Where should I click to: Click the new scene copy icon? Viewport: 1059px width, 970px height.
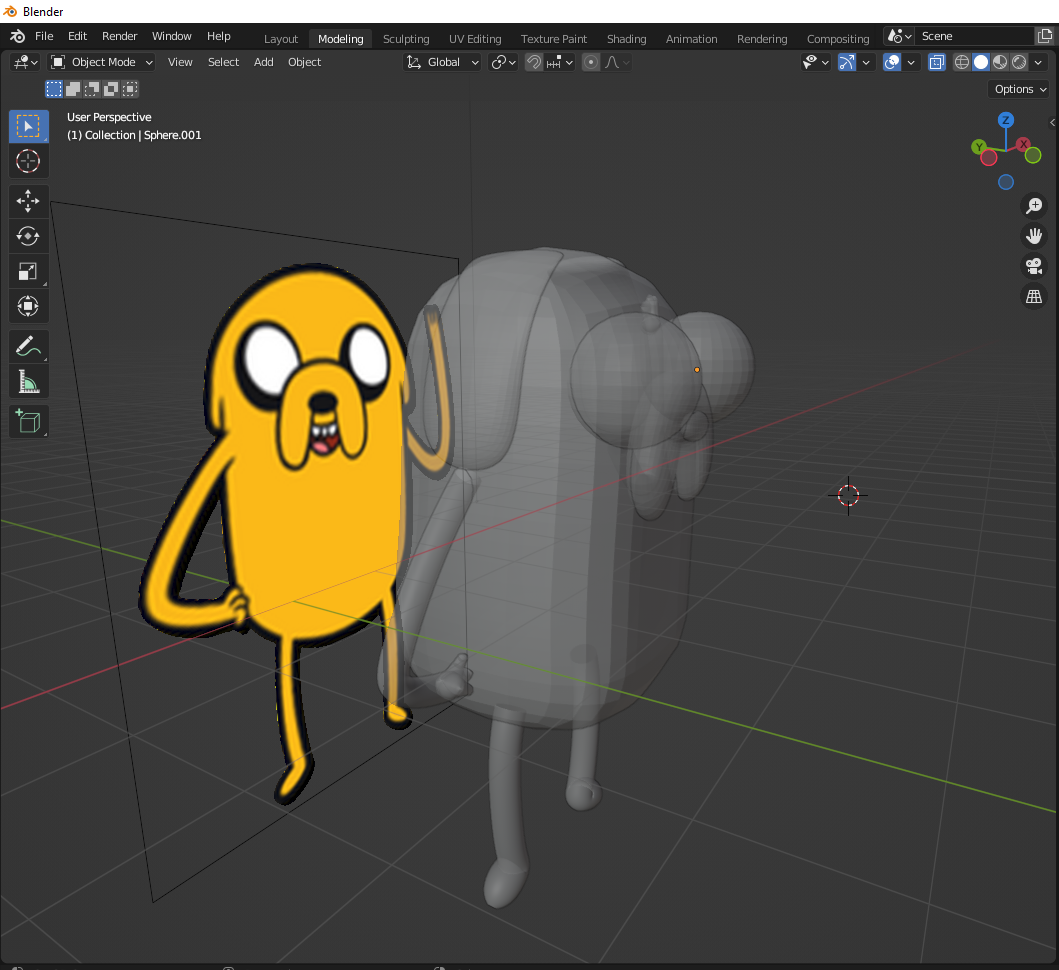coord(1045,36)
